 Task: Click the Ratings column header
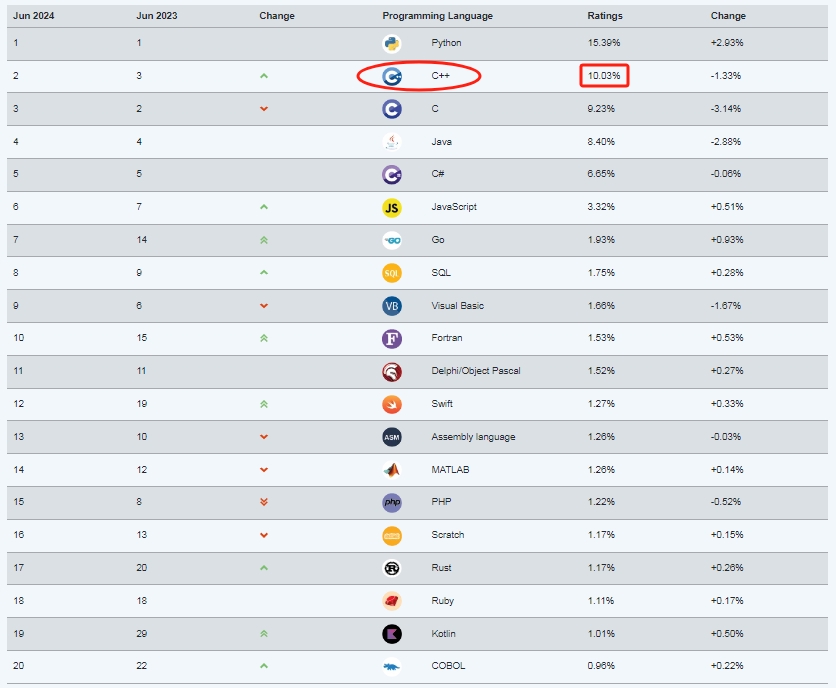(605, 16)
